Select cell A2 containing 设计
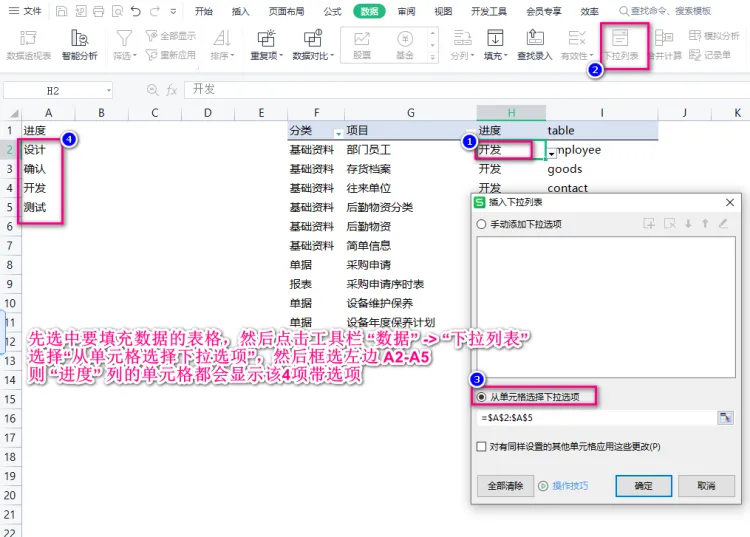 coord(48,150)
